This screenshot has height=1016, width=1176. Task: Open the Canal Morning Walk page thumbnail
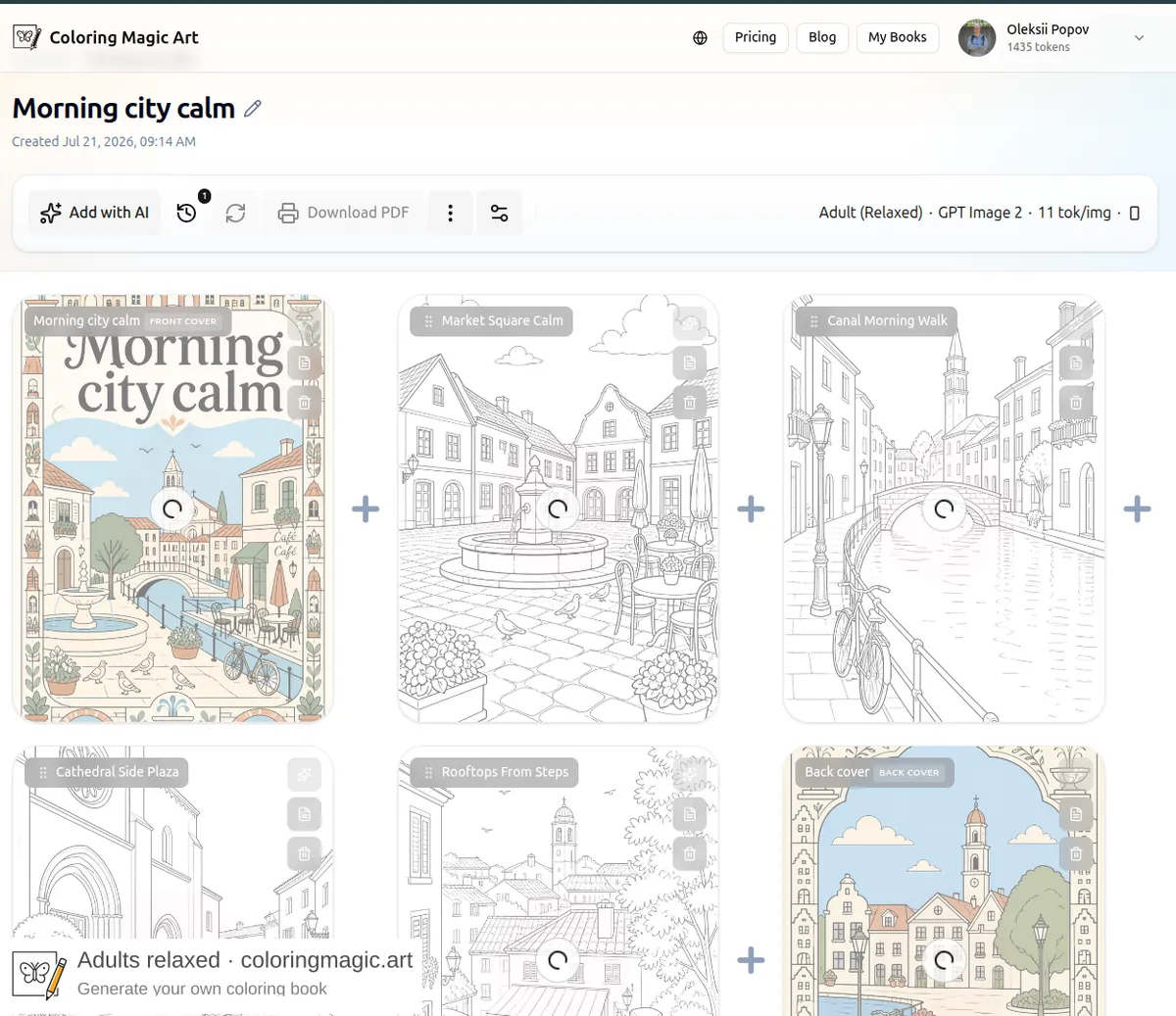pos(944,509)
